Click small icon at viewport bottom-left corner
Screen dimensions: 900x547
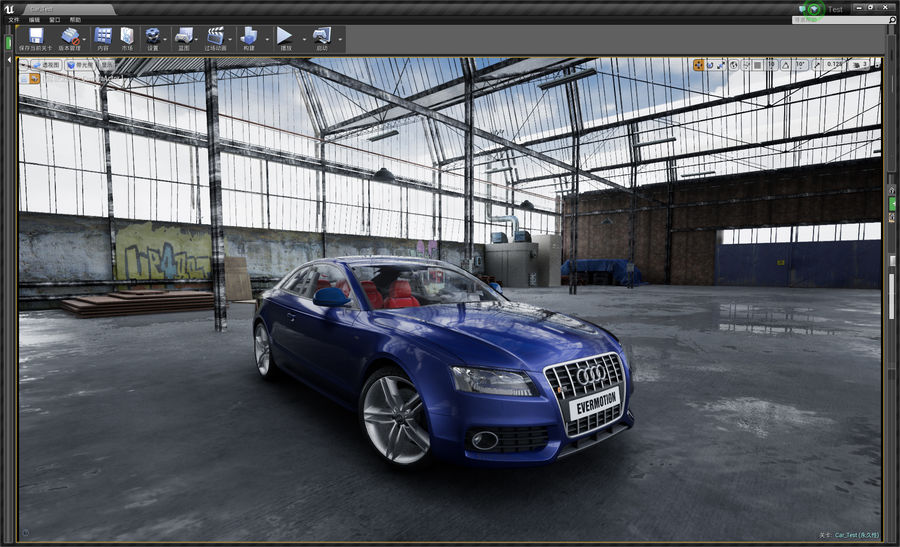coord(25,533)
